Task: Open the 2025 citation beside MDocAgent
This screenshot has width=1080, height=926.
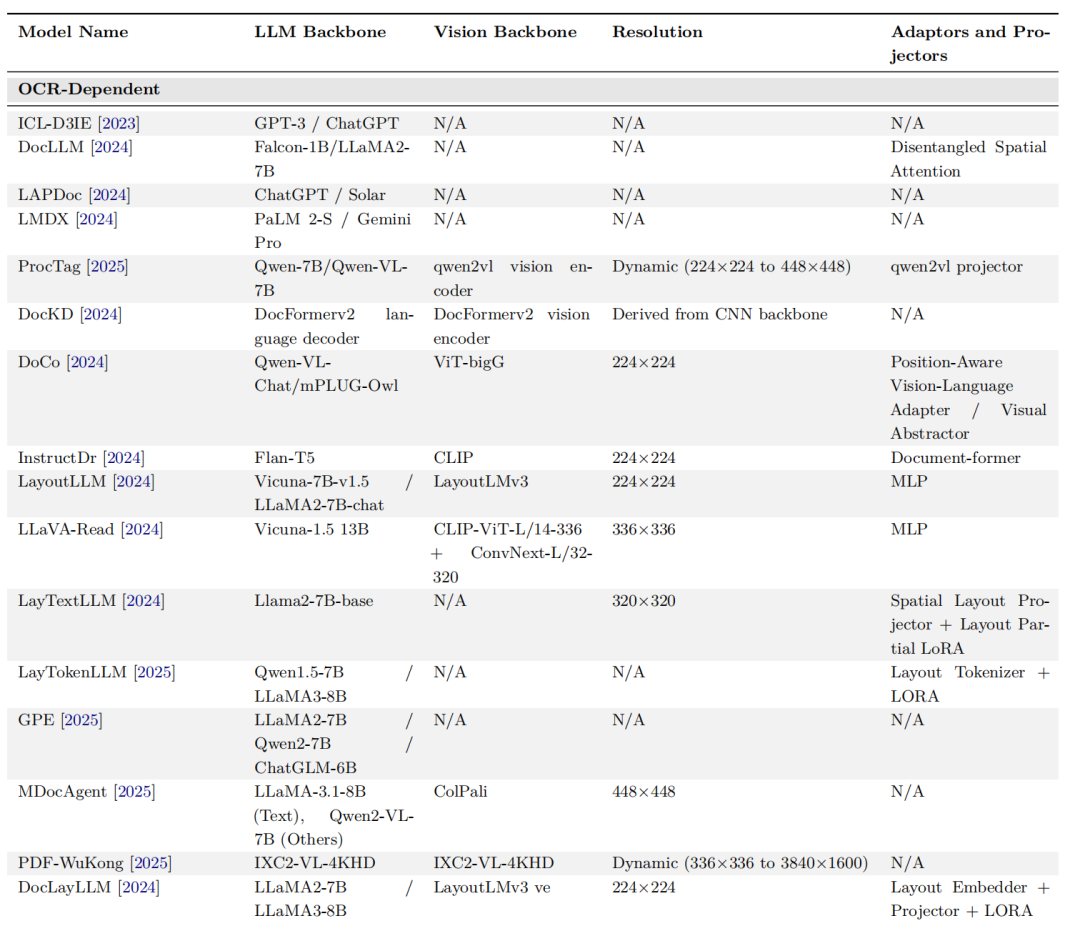Action: point(134,792)
